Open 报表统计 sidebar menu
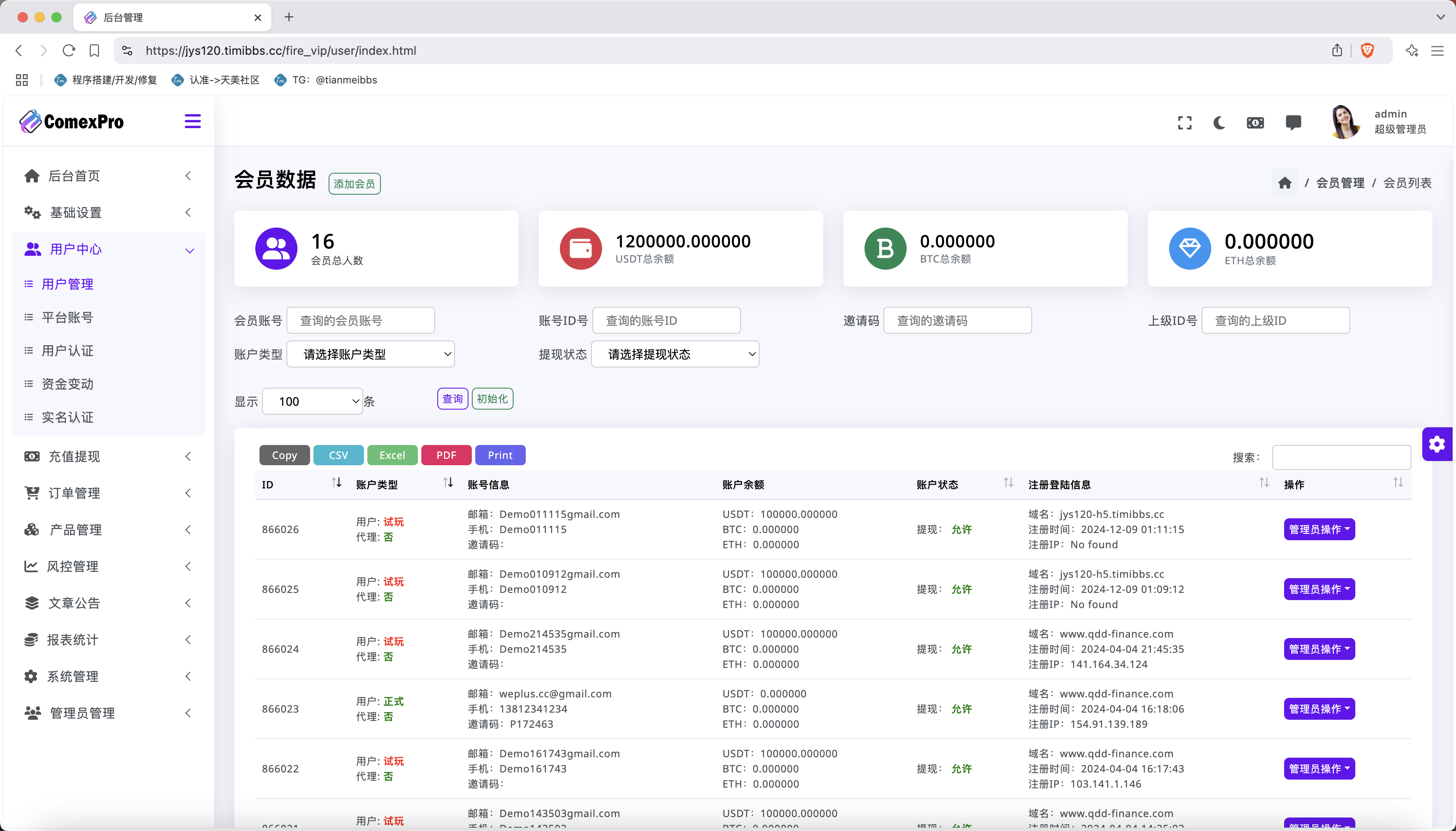 108,639
